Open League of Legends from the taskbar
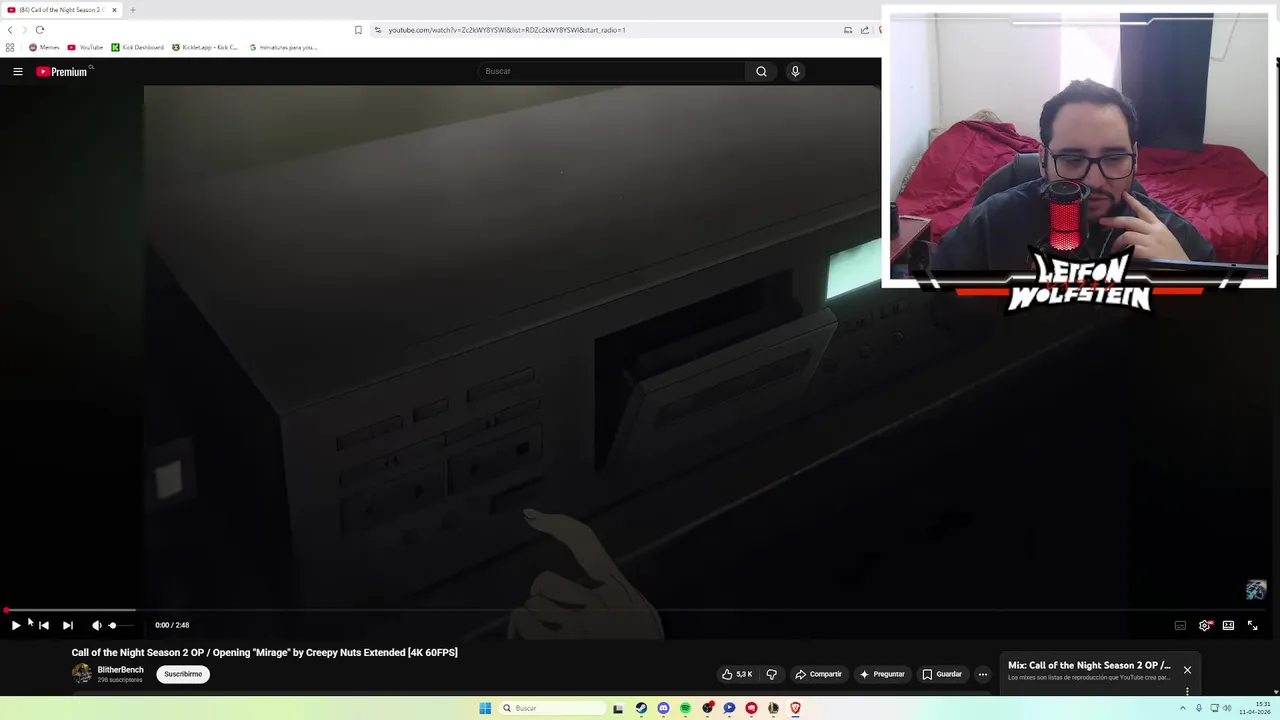This screenshot has width=1280, height=720. (773, 708)
